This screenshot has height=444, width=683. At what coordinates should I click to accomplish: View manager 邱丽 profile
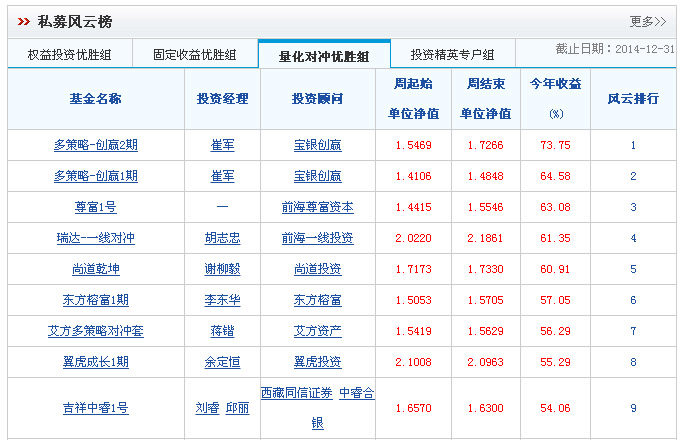pyautogui.click(x=237, y=408)
